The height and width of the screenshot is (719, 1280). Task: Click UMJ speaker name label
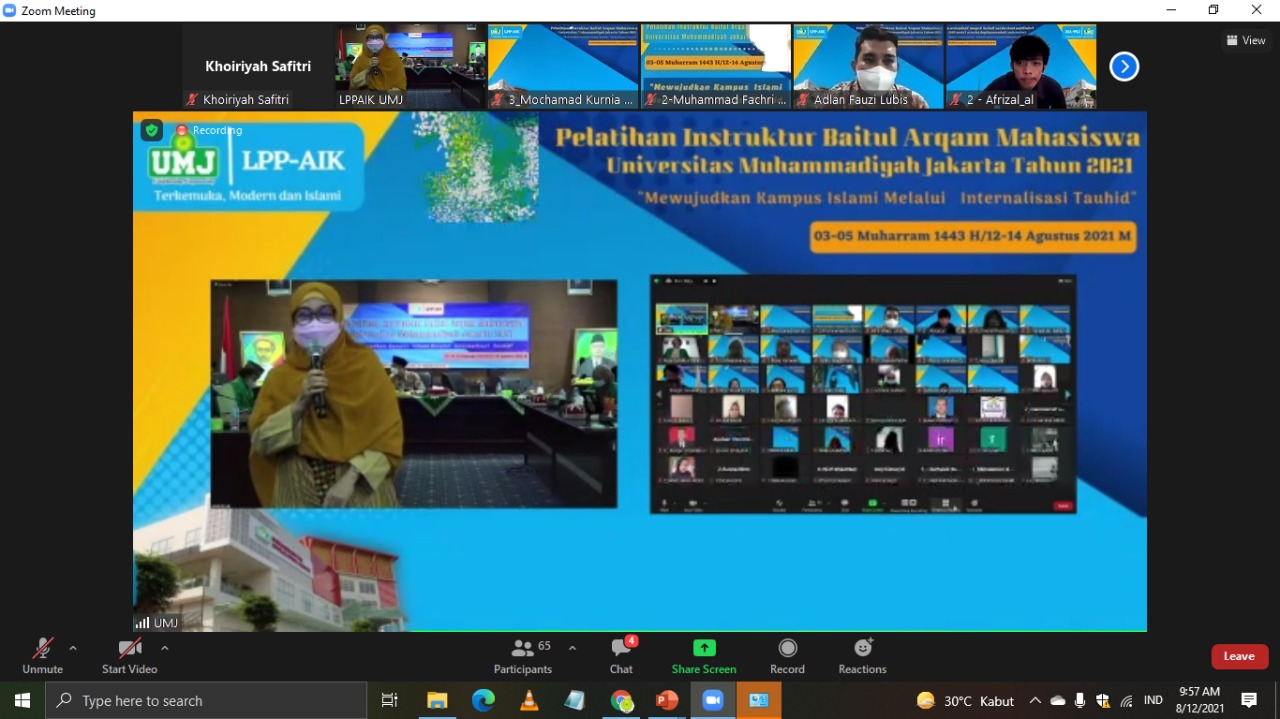(157, 623)
